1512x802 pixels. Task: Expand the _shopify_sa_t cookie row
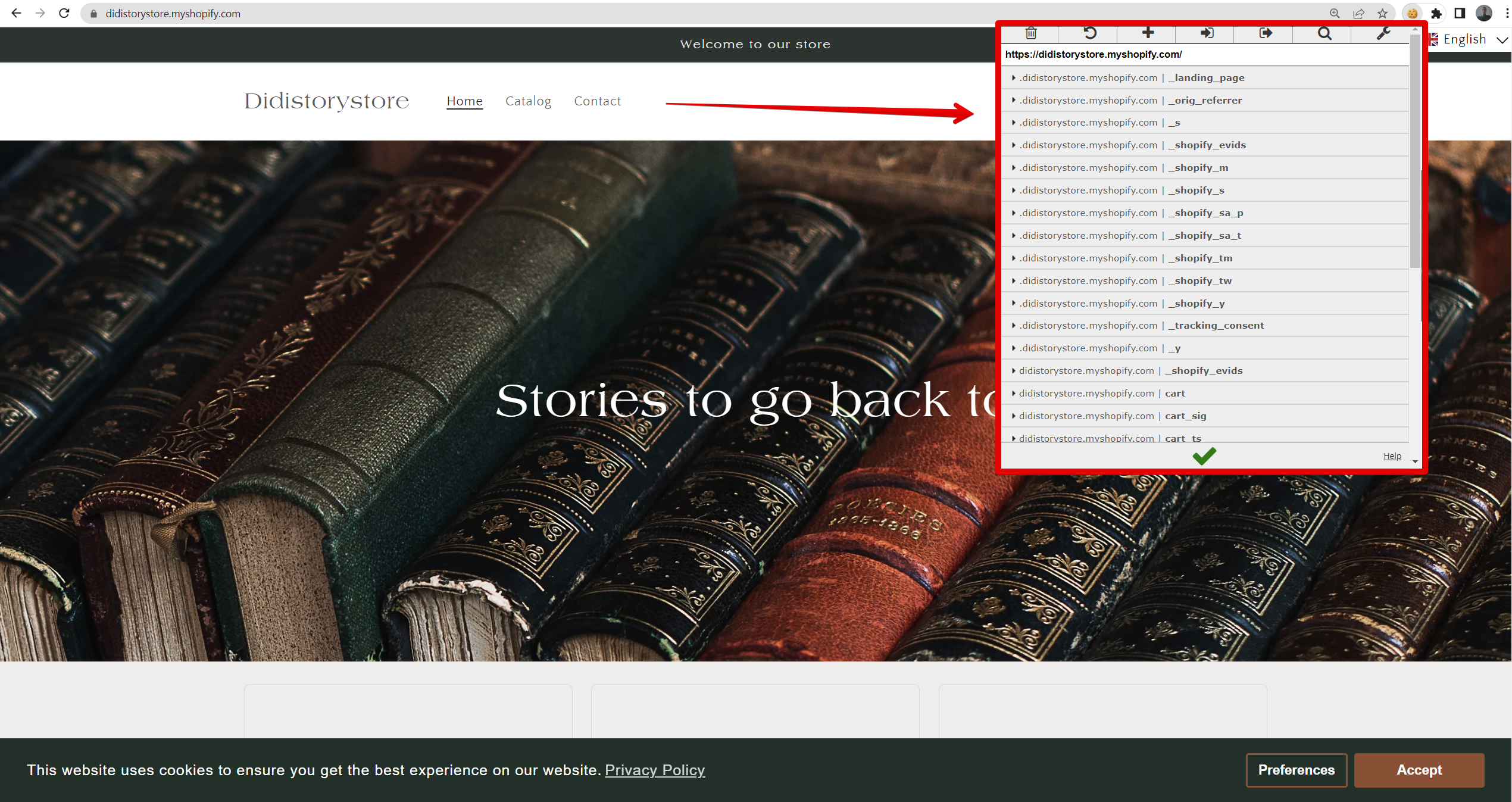(x=1205, y=236)
